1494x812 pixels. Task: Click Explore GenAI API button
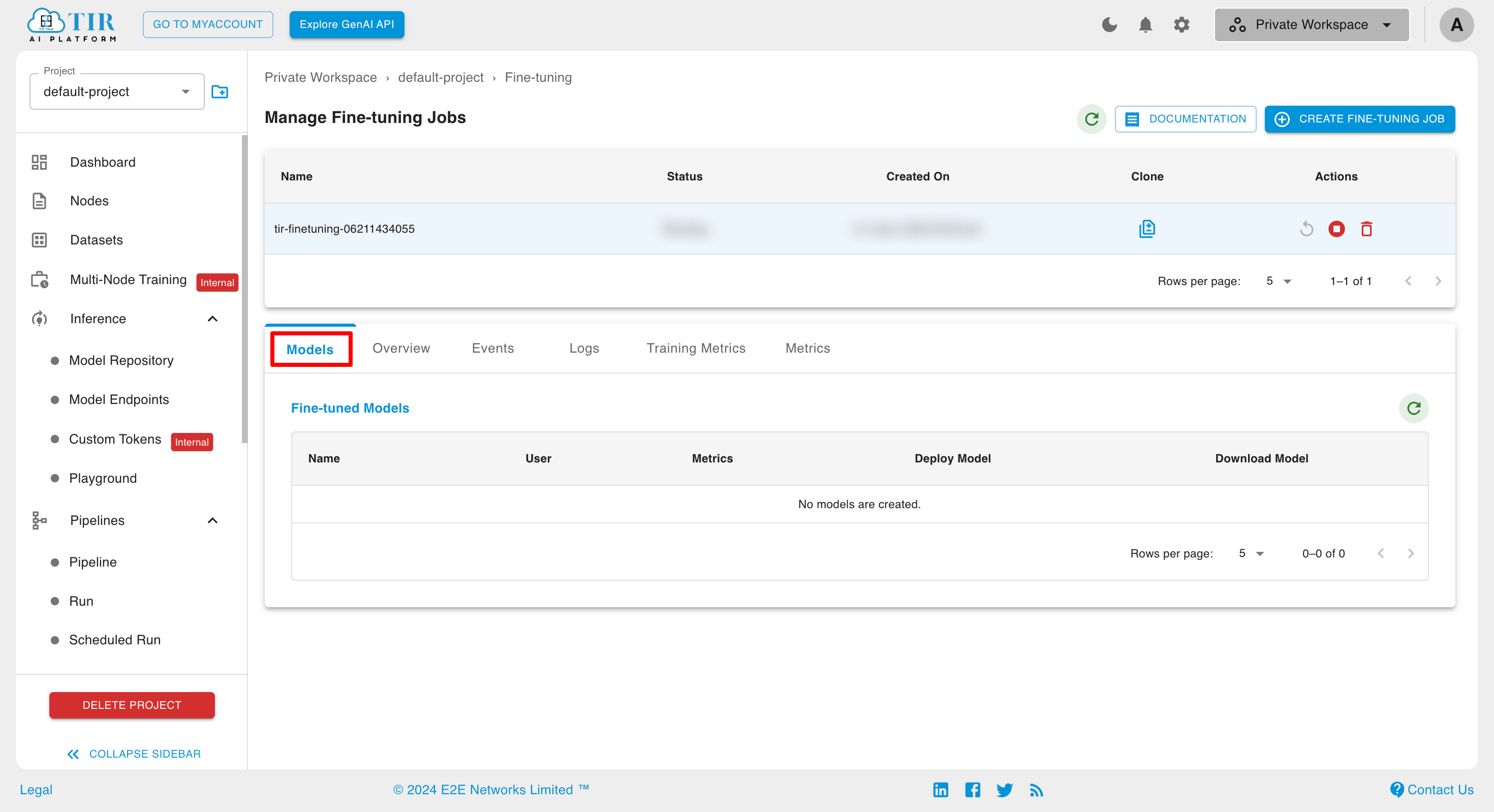tap(346, 24)
